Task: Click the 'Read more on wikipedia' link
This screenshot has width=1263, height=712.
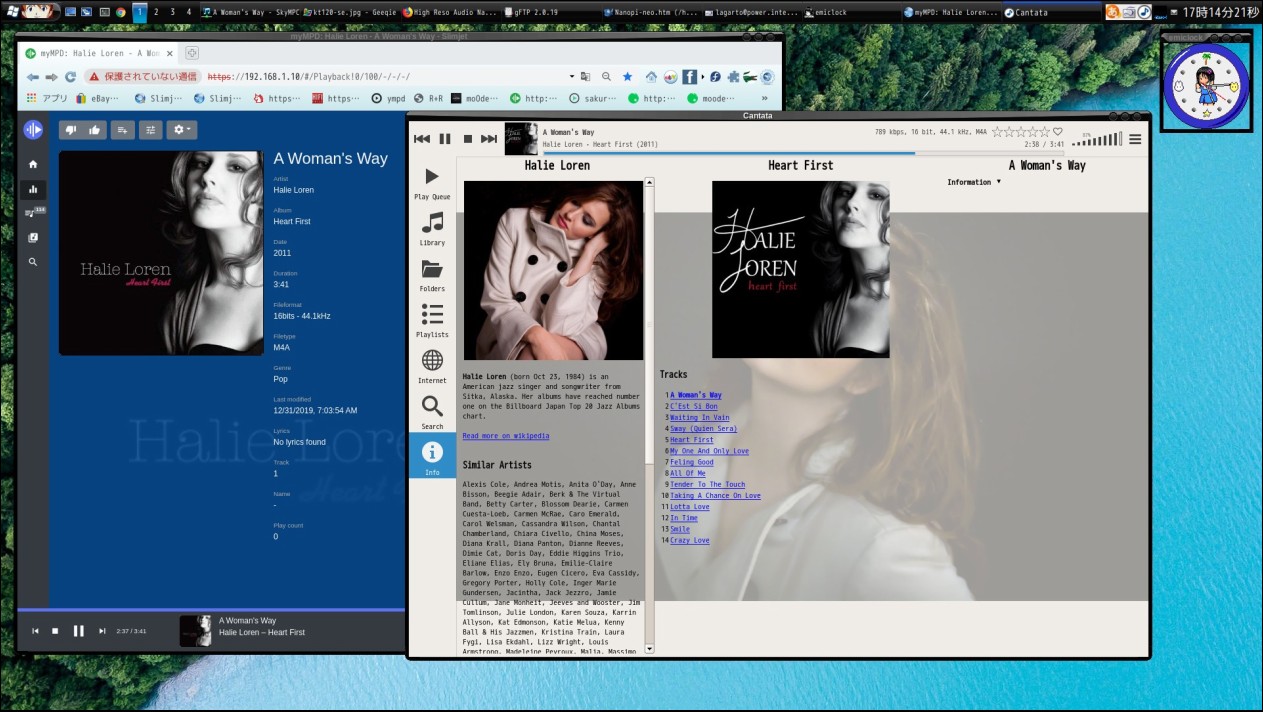Action: point(505,436)
